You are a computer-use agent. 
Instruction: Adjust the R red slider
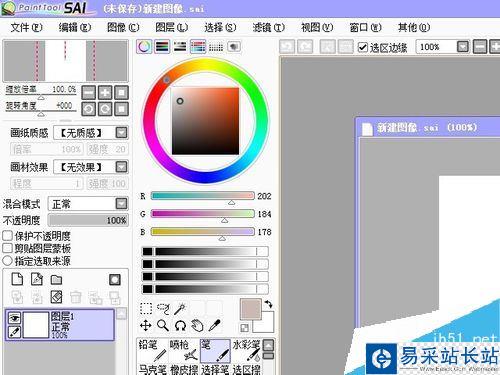[x=203, y=196]
